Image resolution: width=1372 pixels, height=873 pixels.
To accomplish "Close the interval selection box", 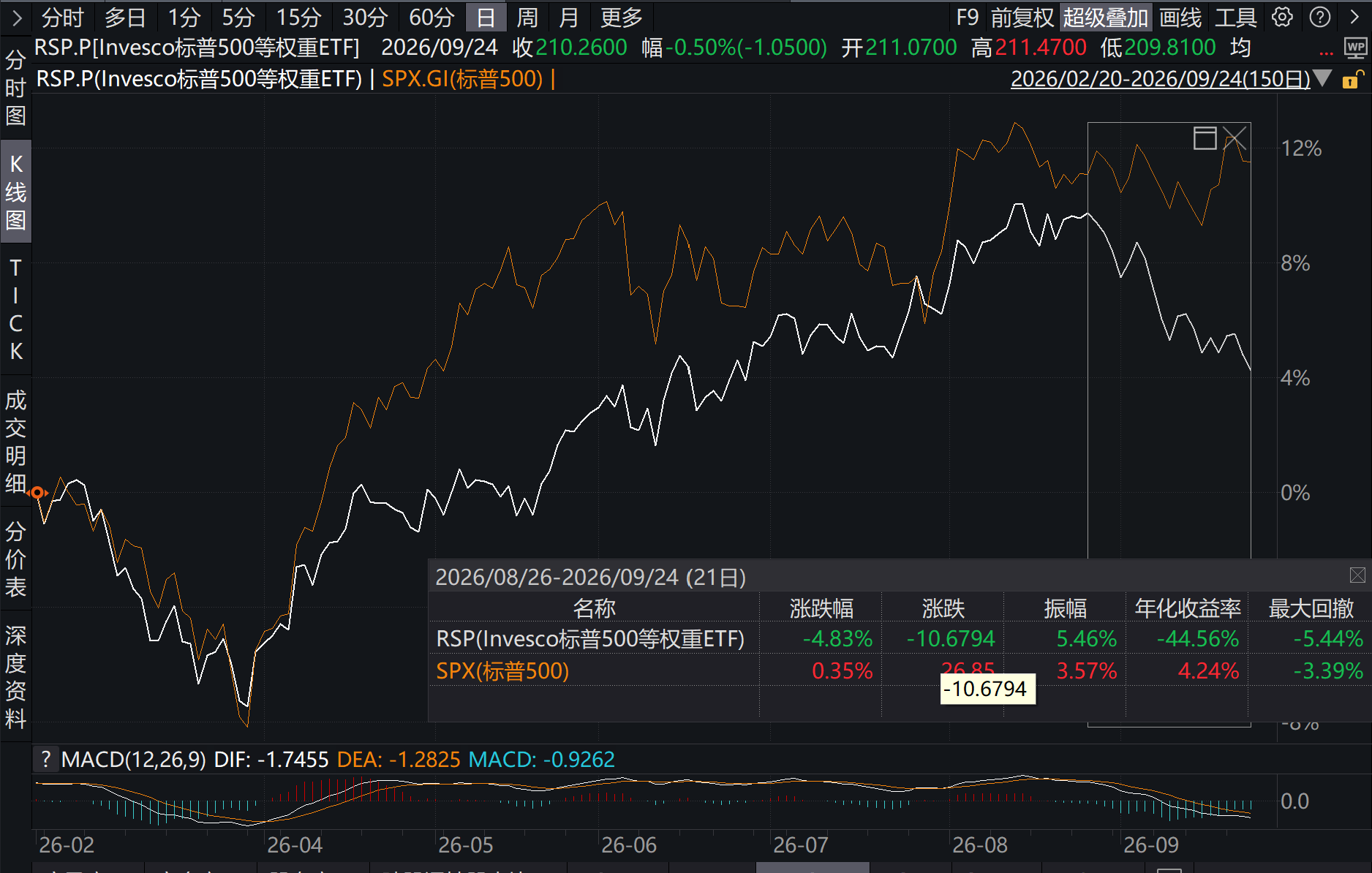I will (x=1235, y=137).
